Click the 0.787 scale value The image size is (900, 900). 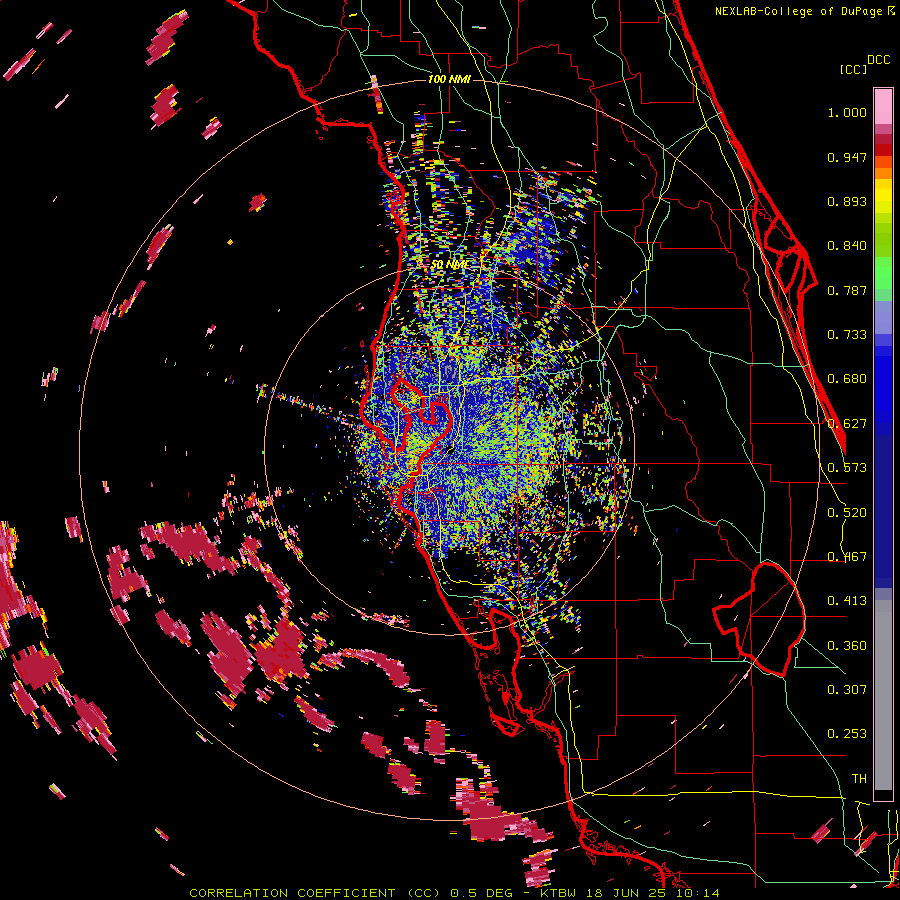pos(847,290)
